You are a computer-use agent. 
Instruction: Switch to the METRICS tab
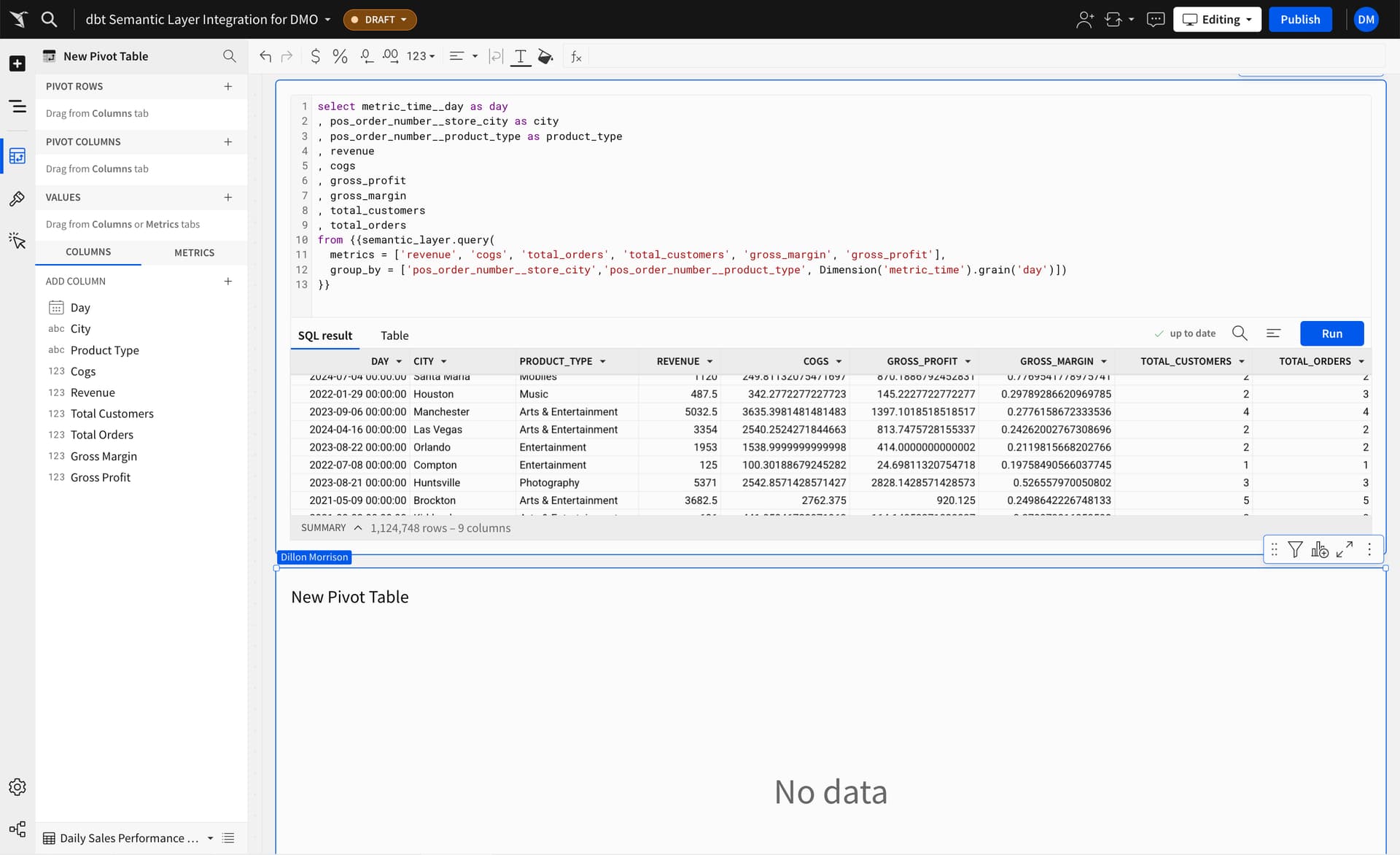click(195, 252)
